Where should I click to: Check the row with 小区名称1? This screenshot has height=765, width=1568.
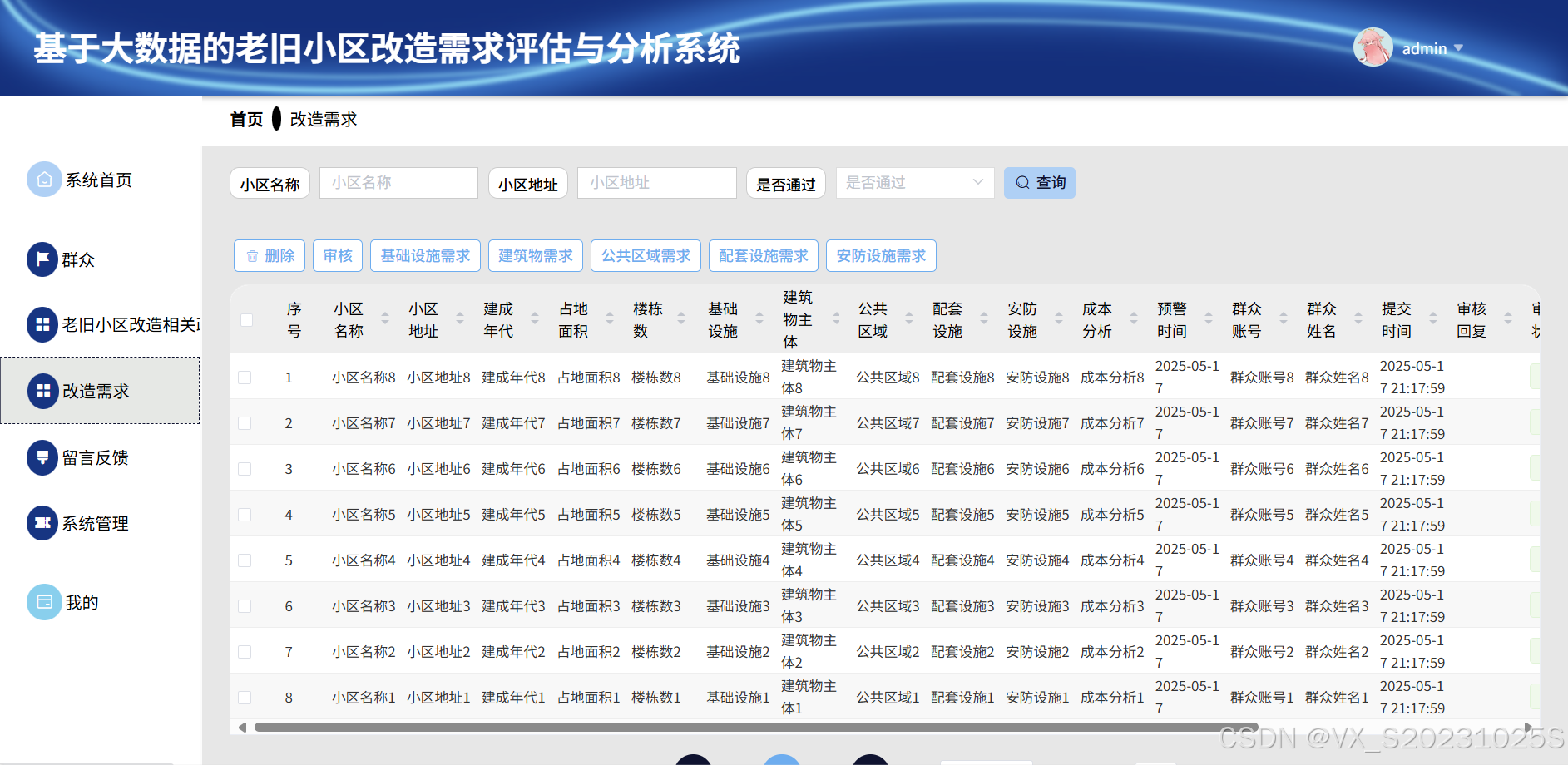coord(245,698)
